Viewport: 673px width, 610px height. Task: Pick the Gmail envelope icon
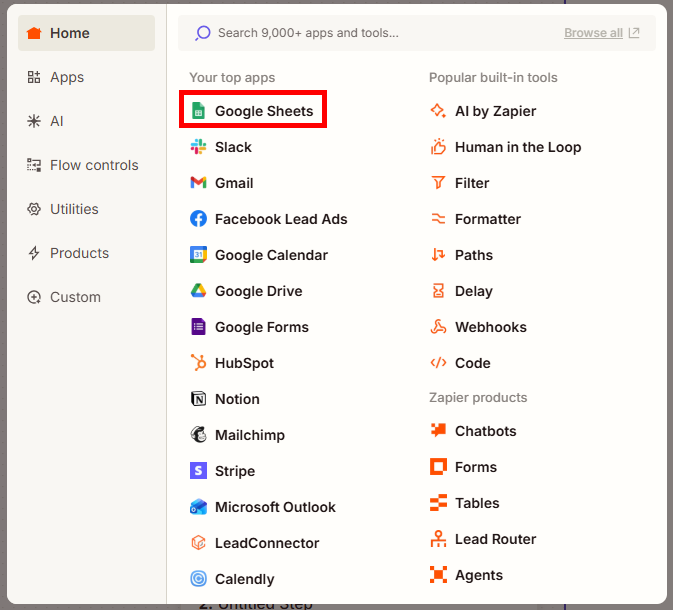pos(198,183)
